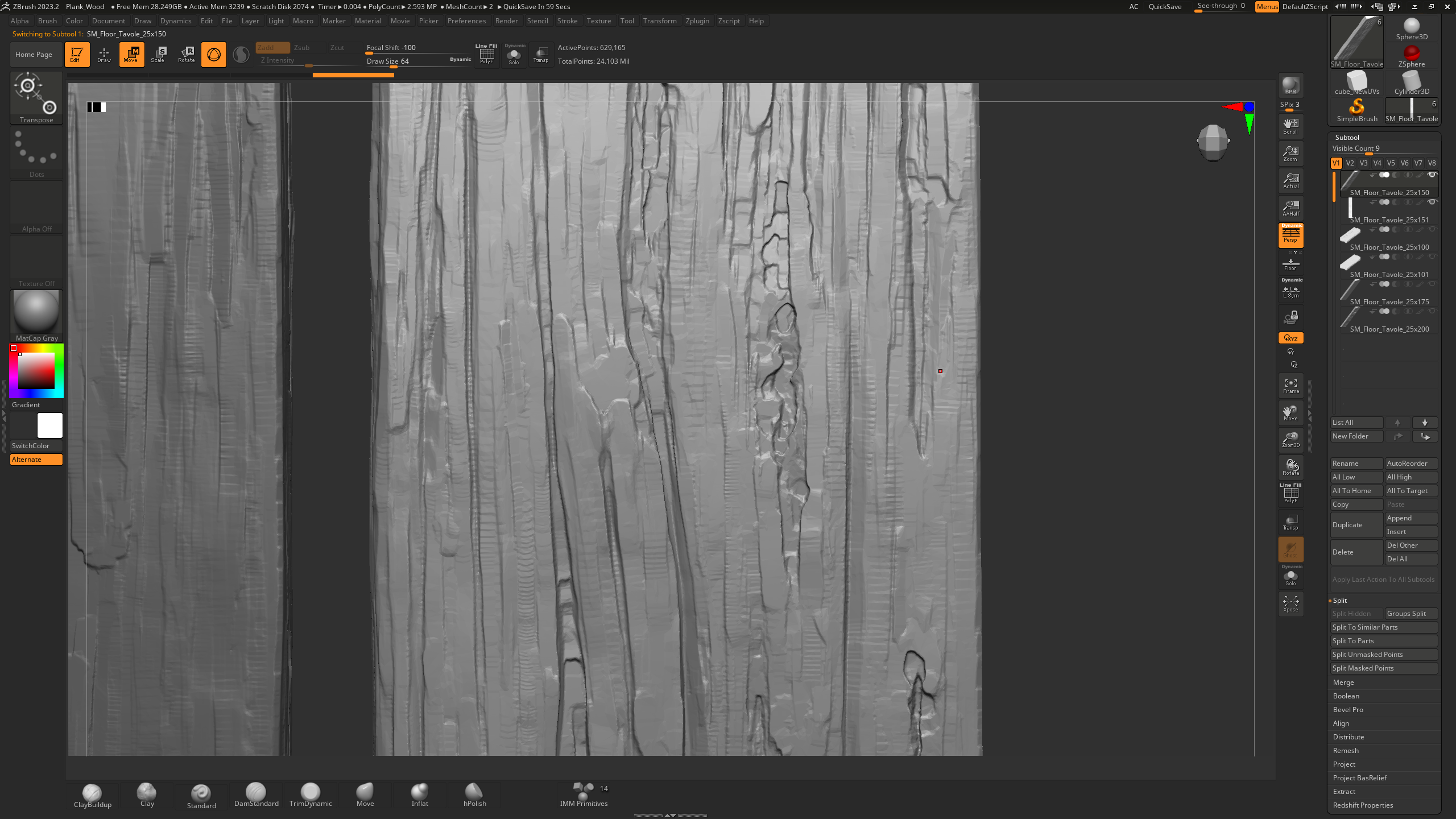Viewport: 1456px width, 819px height.
Task: Click the Actual size zoom icon
Action: click(x=1290, y=181)
